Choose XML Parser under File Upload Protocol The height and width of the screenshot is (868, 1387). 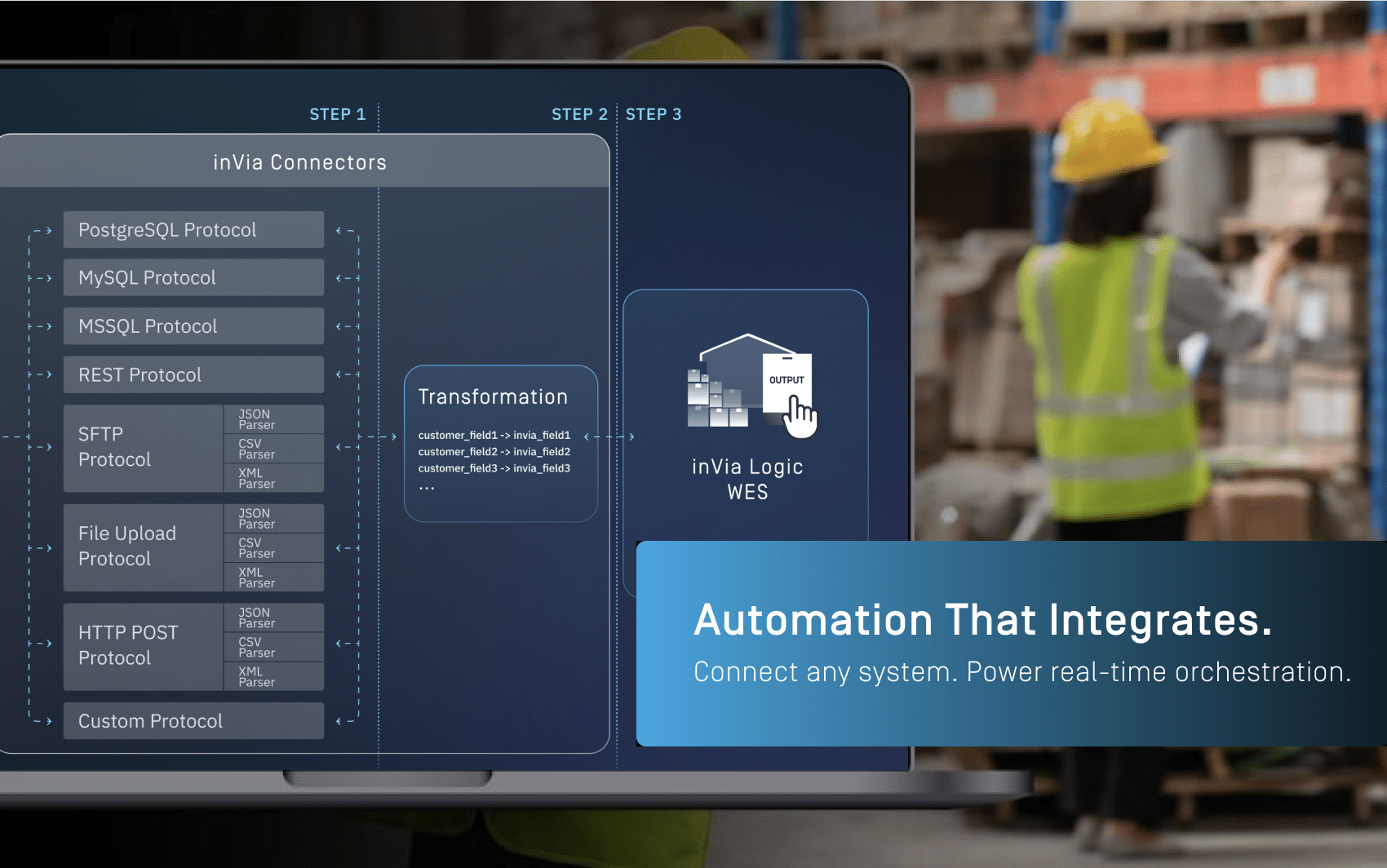pos(274,578)
